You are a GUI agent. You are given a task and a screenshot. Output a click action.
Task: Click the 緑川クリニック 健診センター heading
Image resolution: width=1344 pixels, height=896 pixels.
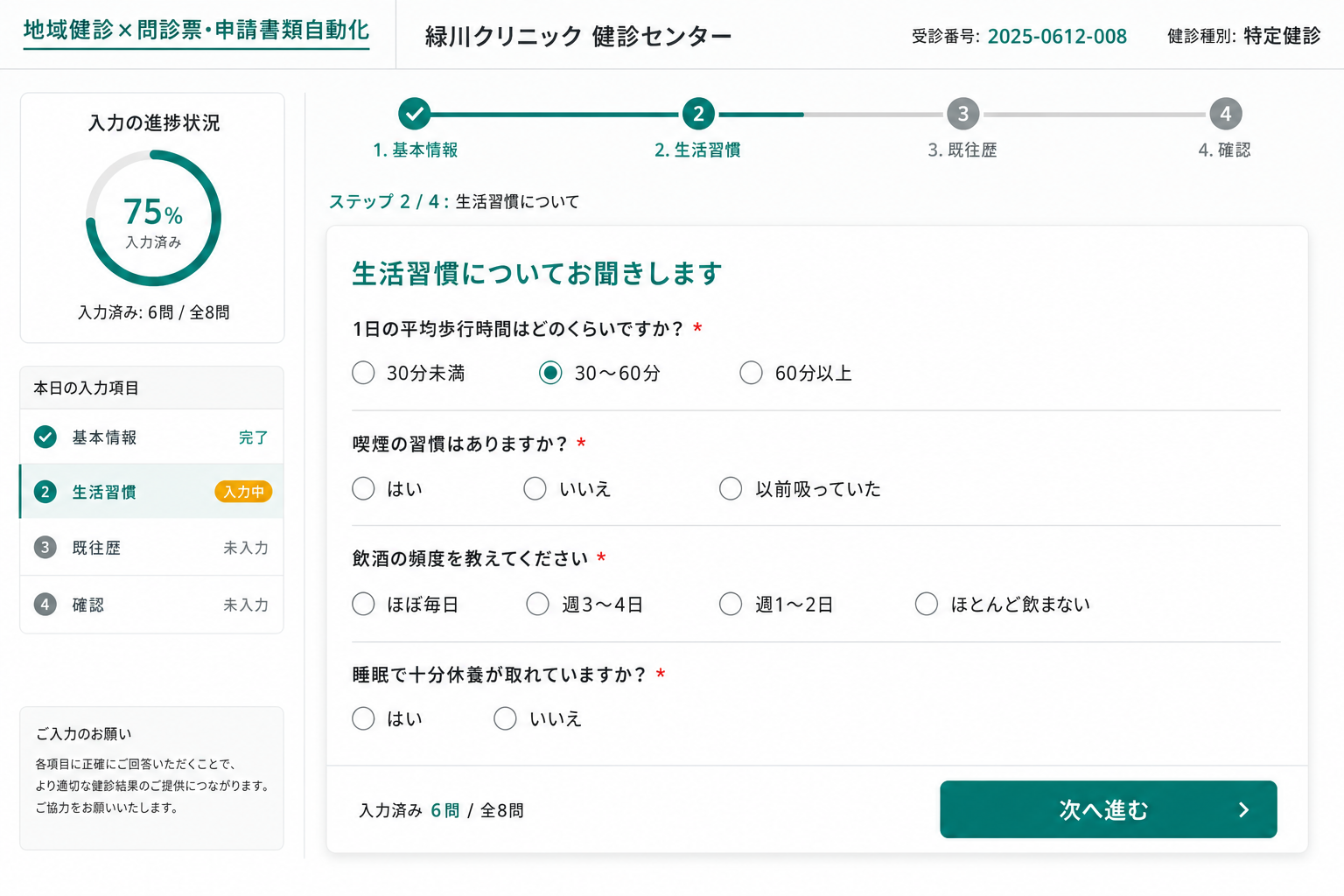578,36
